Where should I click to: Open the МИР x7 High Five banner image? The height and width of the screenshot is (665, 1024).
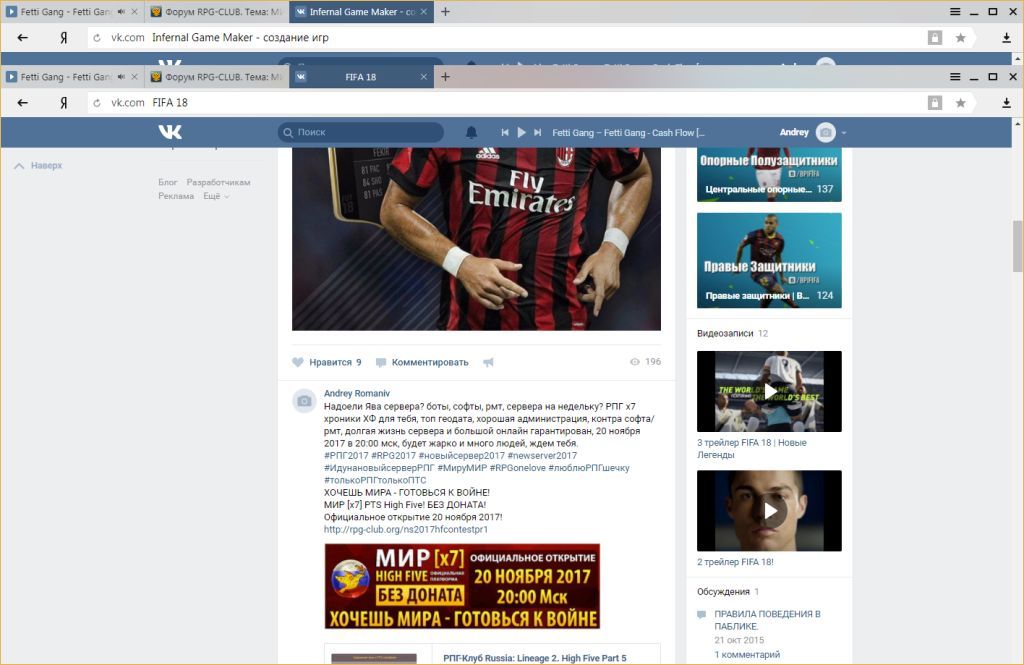tap(462, 586)
